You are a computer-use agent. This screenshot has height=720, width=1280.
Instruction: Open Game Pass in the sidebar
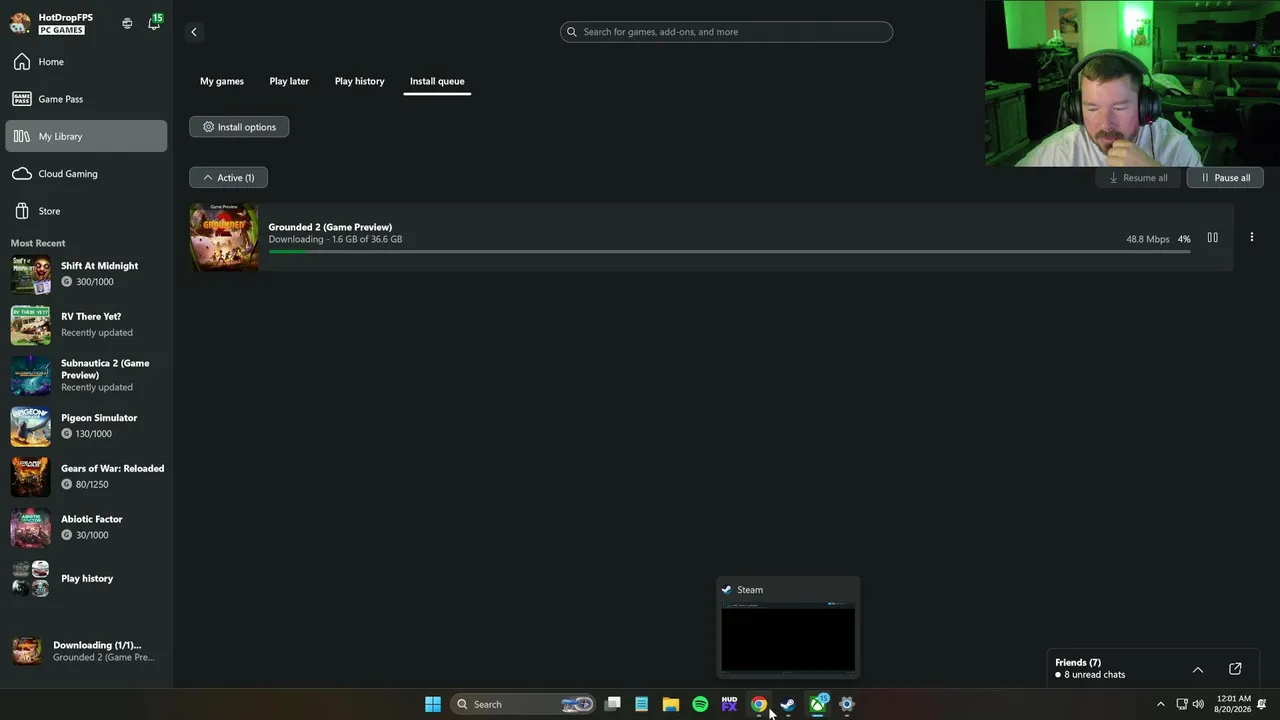pyautogui.click(x=86, y=99)
